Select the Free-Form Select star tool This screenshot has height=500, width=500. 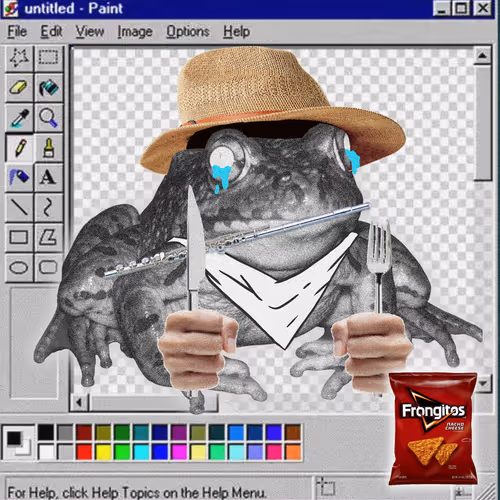19,58
